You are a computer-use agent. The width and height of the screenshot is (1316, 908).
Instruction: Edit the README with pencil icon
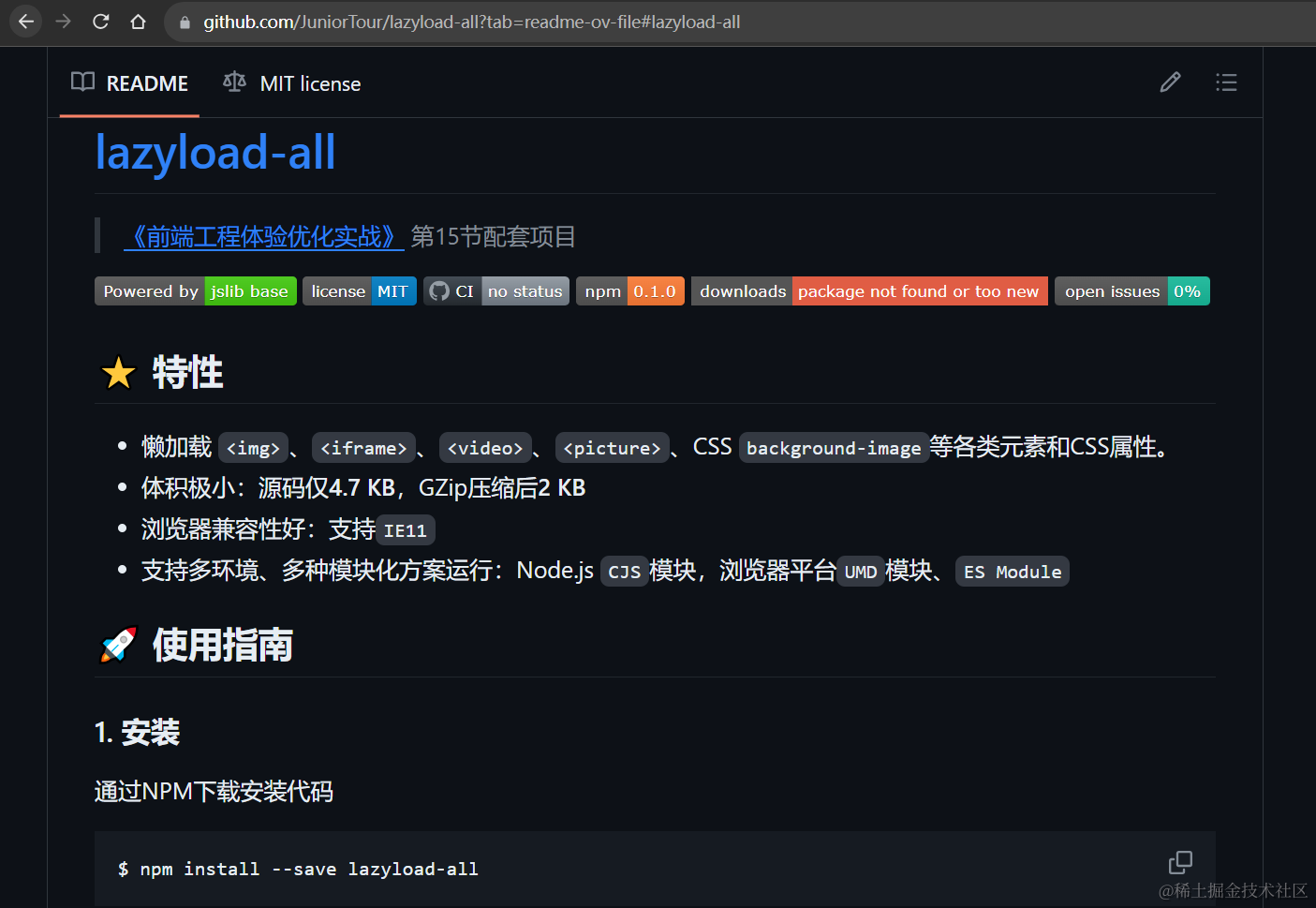pos(1170,82)
